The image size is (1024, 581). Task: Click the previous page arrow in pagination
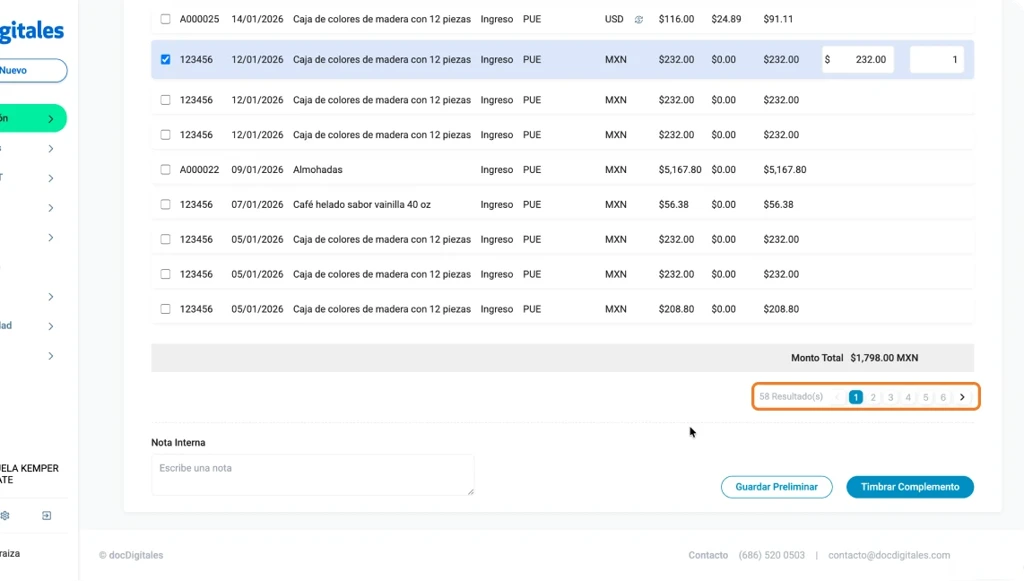837,397
